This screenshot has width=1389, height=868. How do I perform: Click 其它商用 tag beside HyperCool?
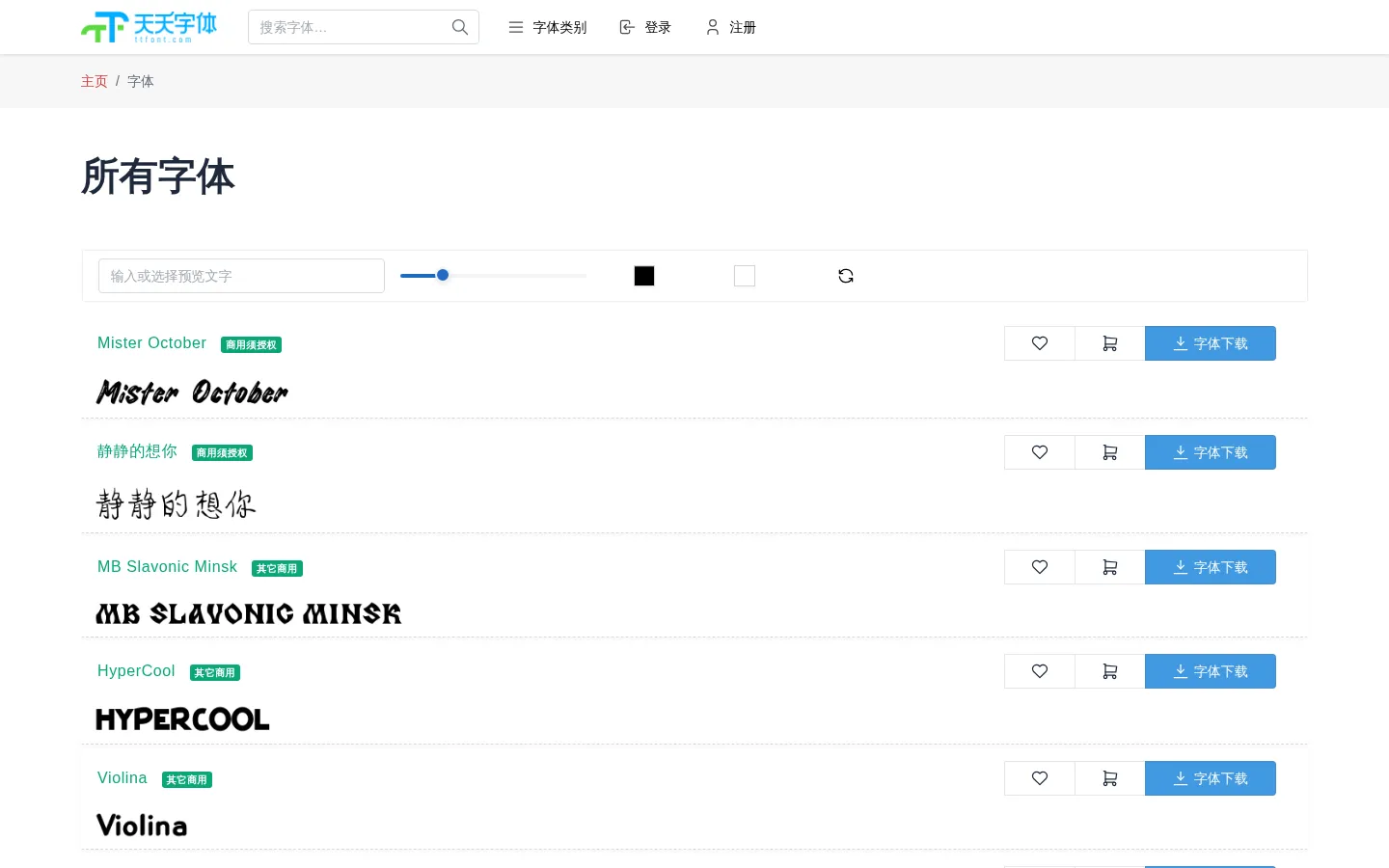tap(214, 673)
